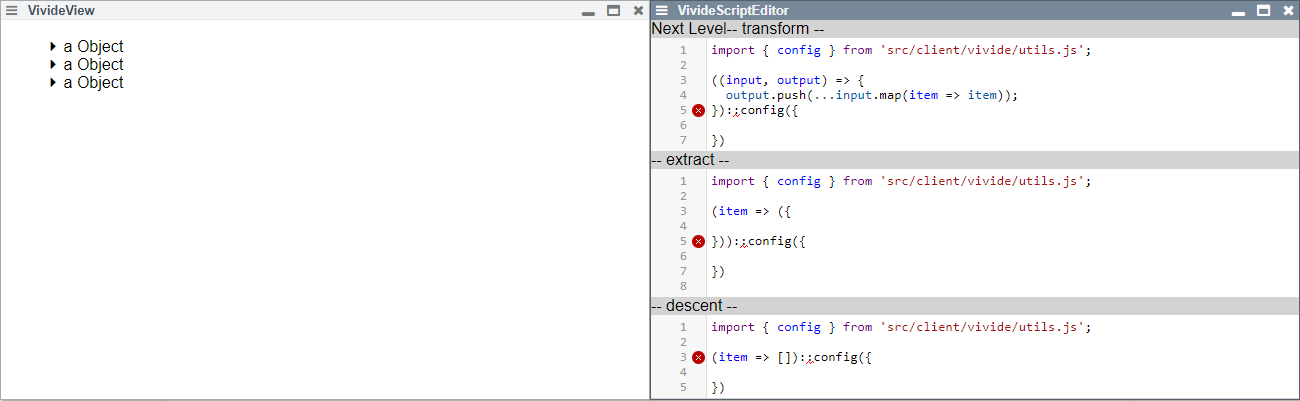Select the '-- extract --' section header
This screenshot has height=401, width=1300.
(x=690, y=160)
